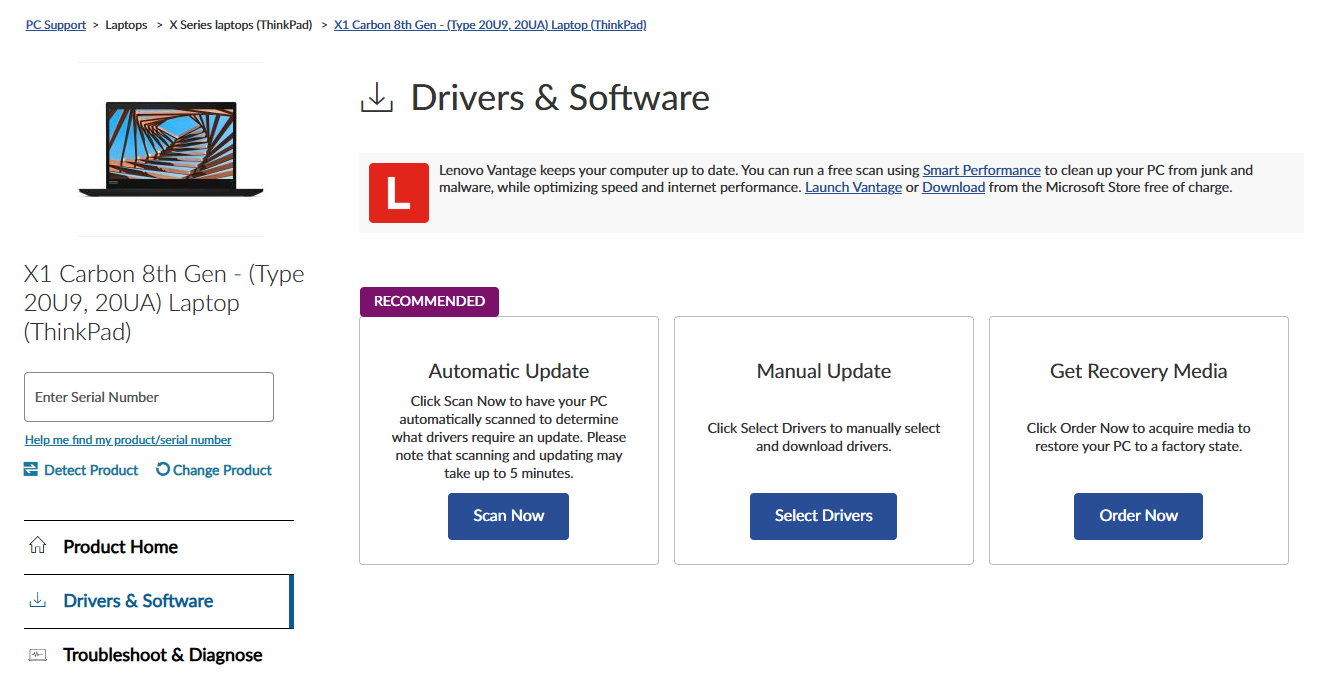Click the Change Product refresh icon

pyautogui.click(x=163, y=470)
